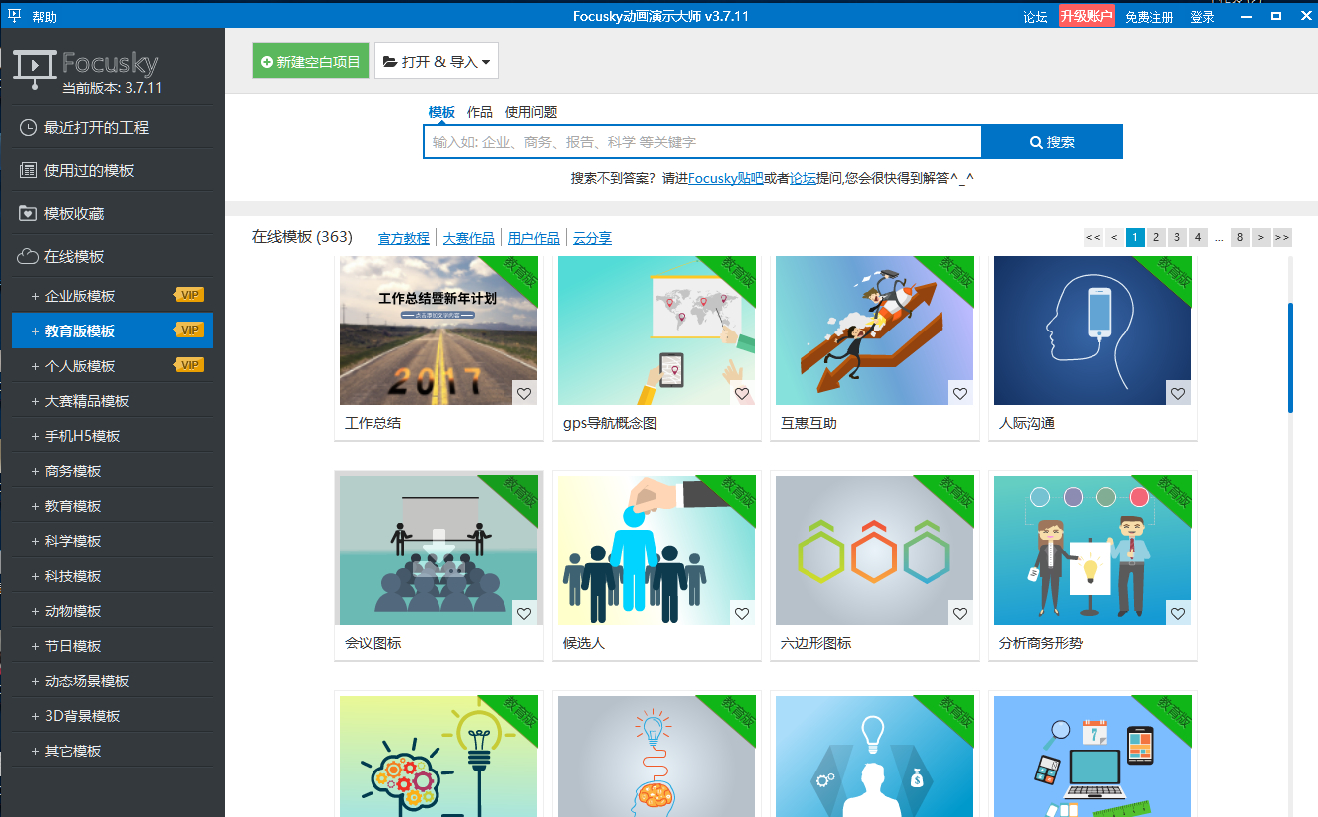Click the VIP badge on 企业版模板
This screenshot has height=817, width=1318.
[190, 295]
